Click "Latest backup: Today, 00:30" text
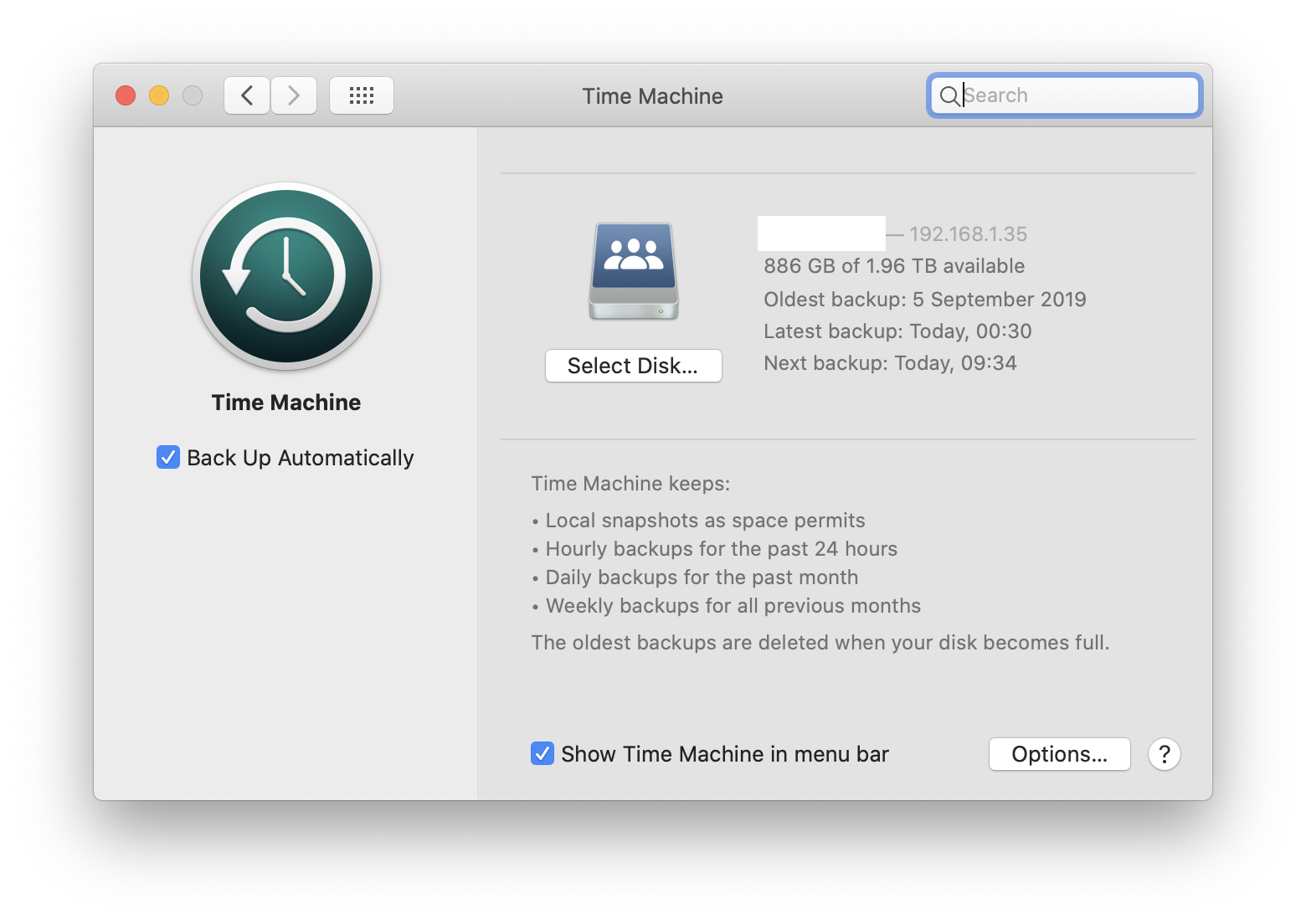The width and height of the screenshot is (1306, 924). (x=897, y=331)
